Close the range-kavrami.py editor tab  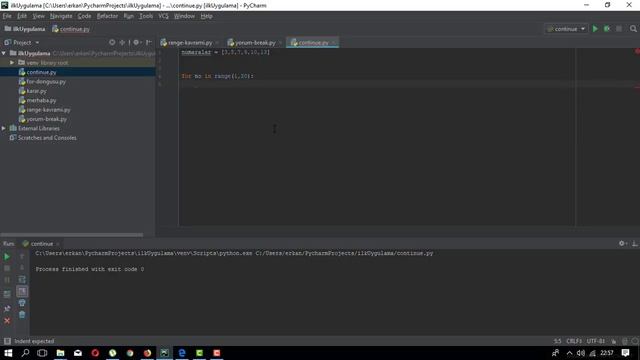pyautogui.click(x=217, y=42)
